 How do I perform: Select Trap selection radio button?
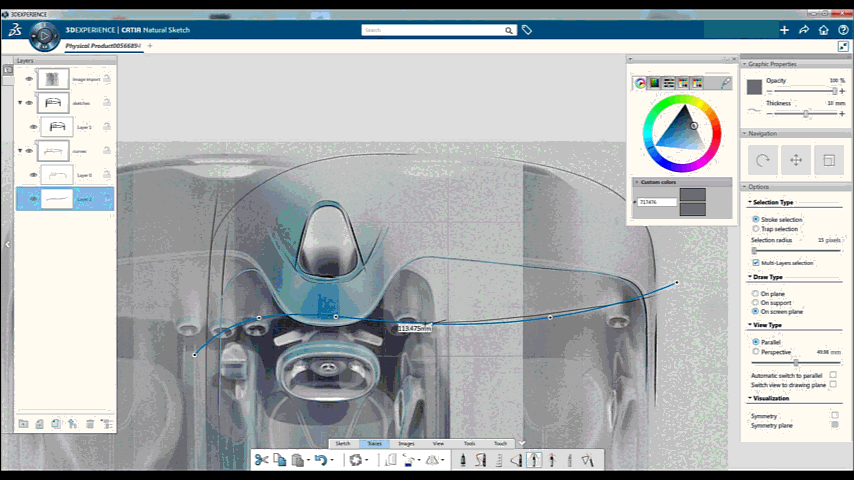(756, 229)
